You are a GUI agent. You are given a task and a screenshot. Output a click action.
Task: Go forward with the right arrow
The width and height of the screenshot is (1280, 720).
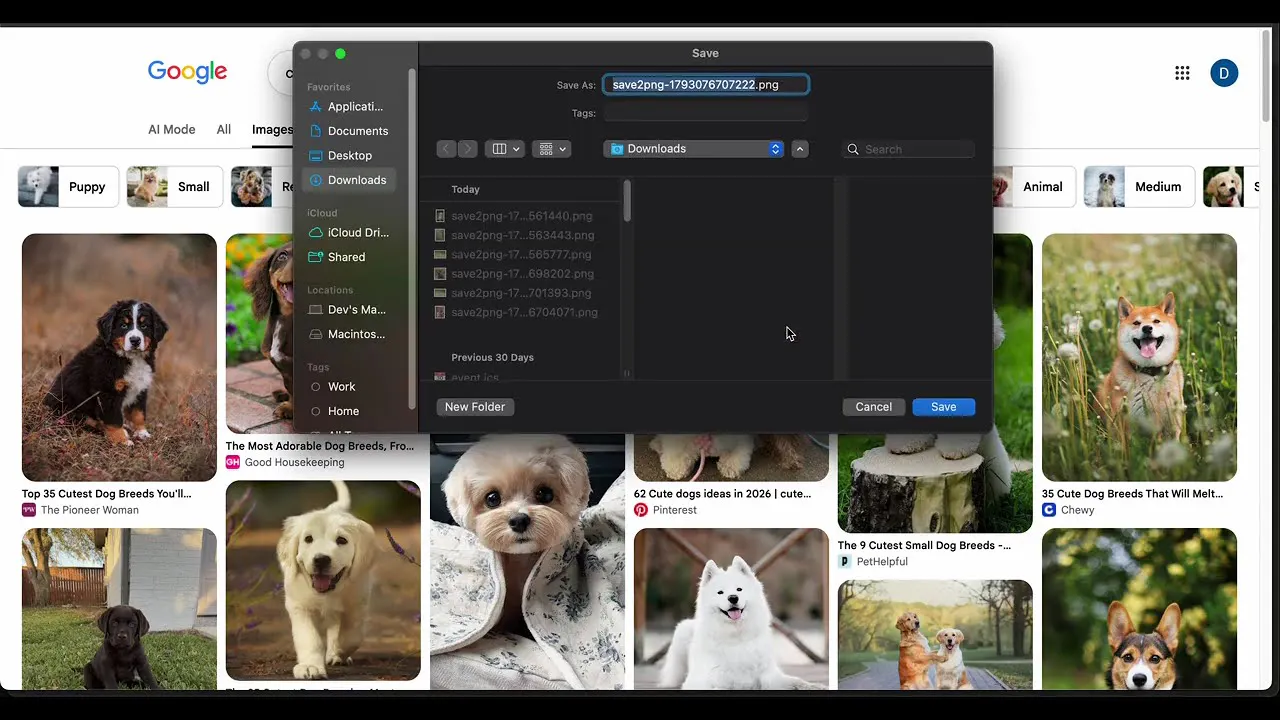[467, 149]
